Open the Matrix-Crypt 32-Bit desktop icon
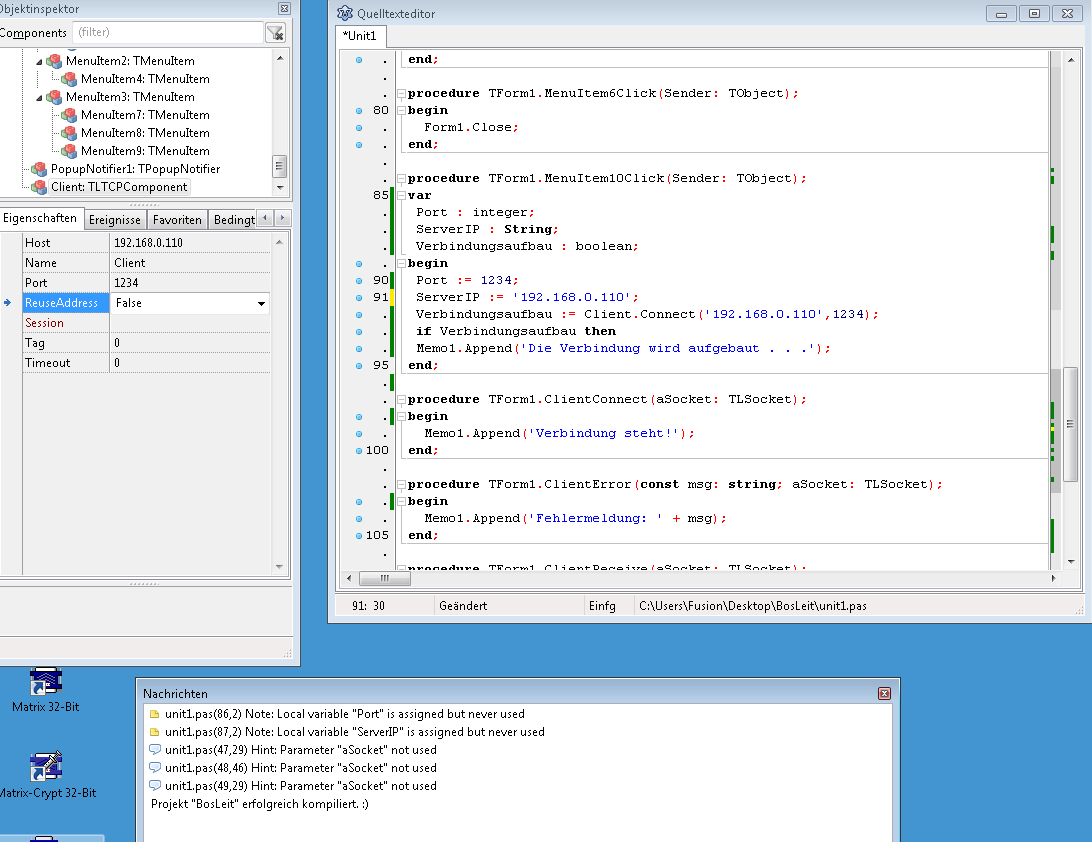Viewport: 1092px width, 842px height. point(45,768)
